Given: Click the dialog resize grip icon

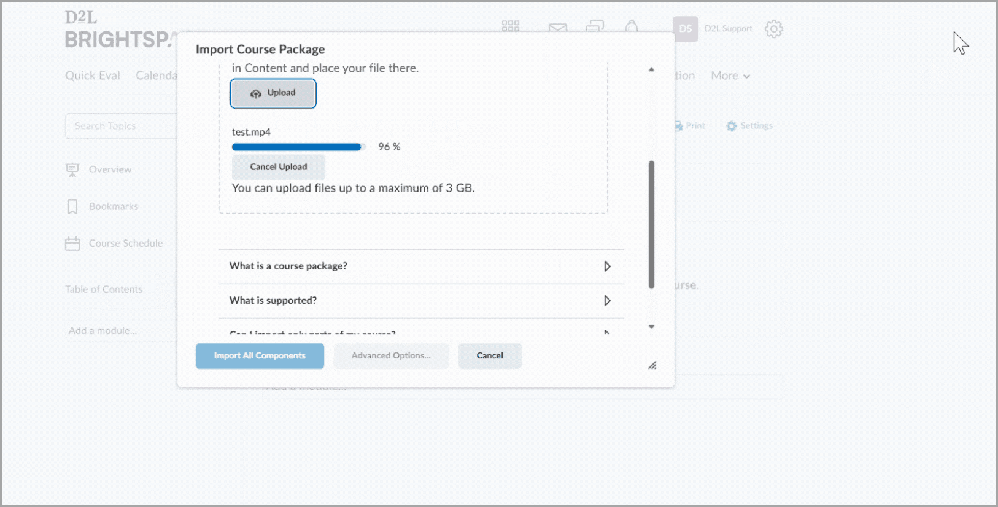Looking at the screenshot, I should tap(652, 365).
